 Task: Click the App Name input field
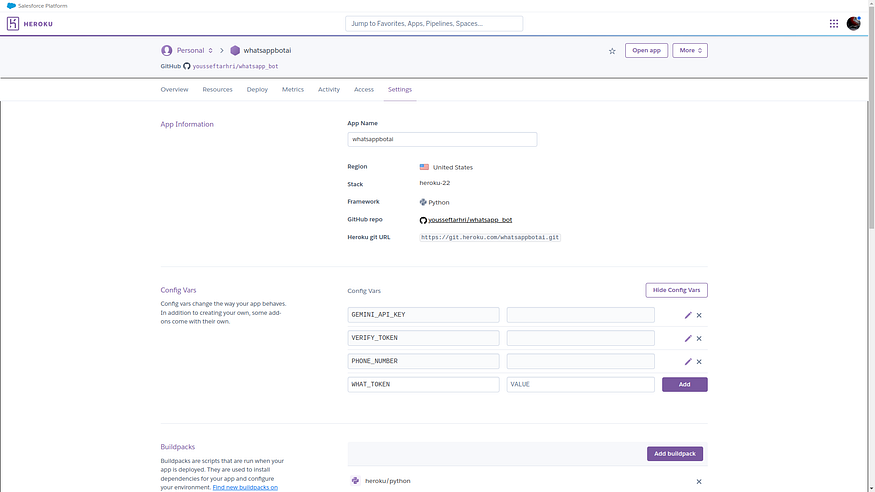click(x=442, y=139)
